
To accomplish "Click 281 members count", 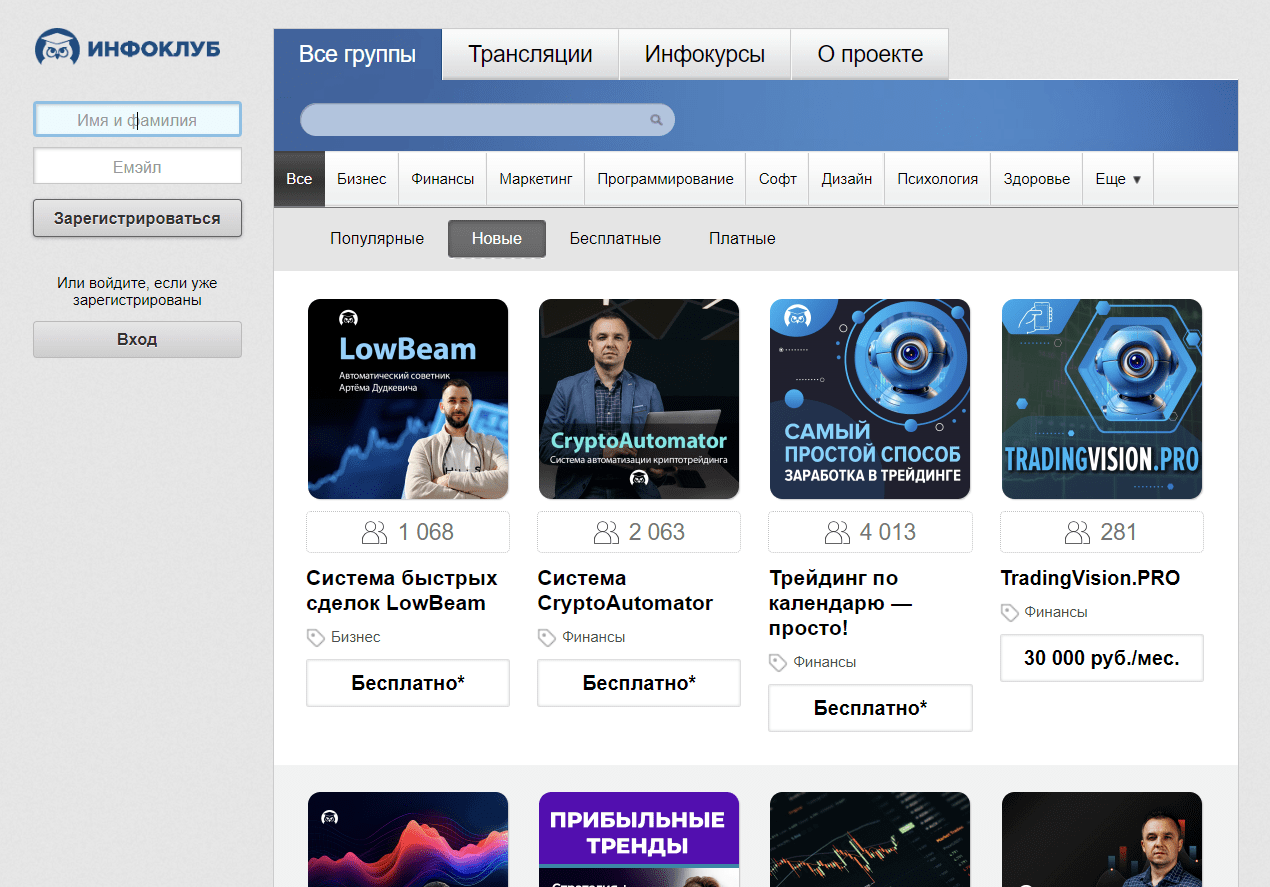I will click(1118, 532).
